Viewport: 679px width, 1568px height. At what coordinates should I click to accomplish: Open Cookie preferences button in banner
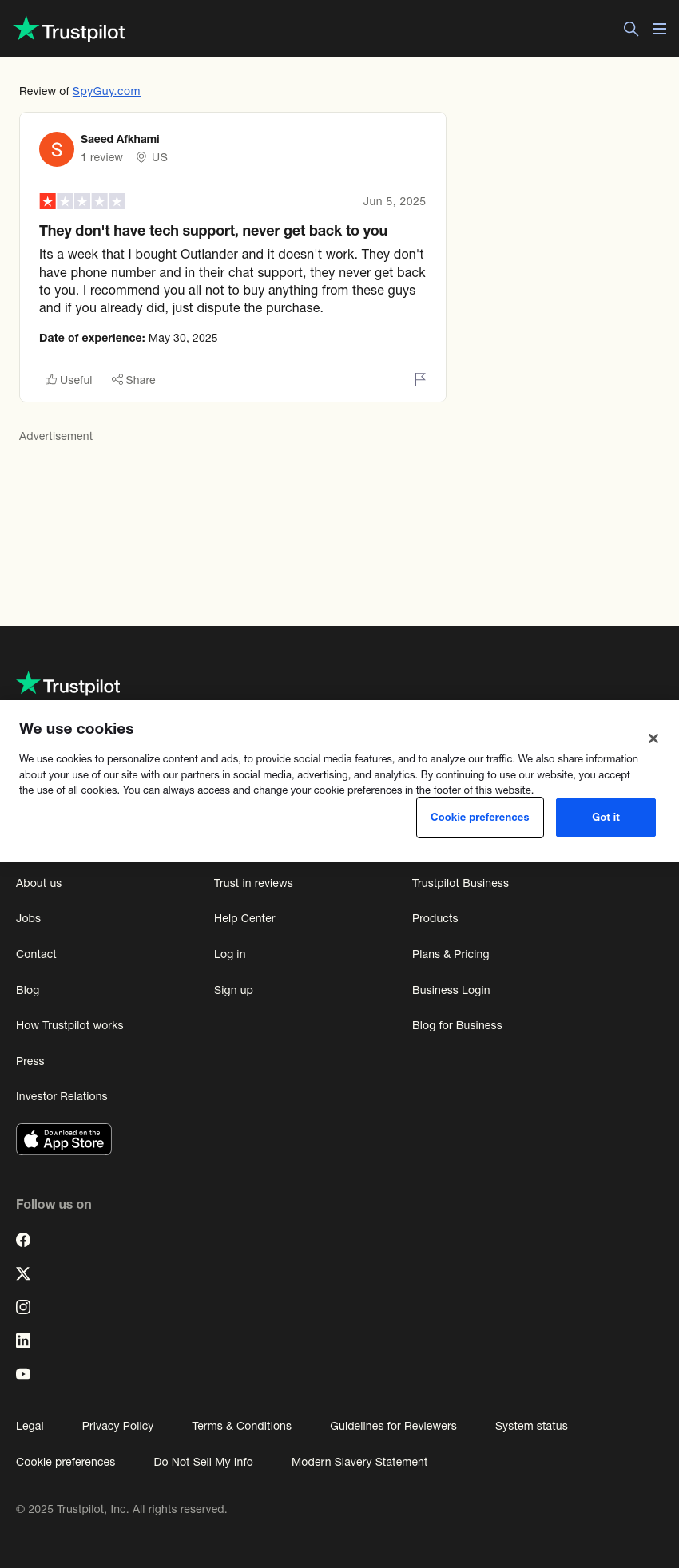pyautogui.click(x=480, y=818)
